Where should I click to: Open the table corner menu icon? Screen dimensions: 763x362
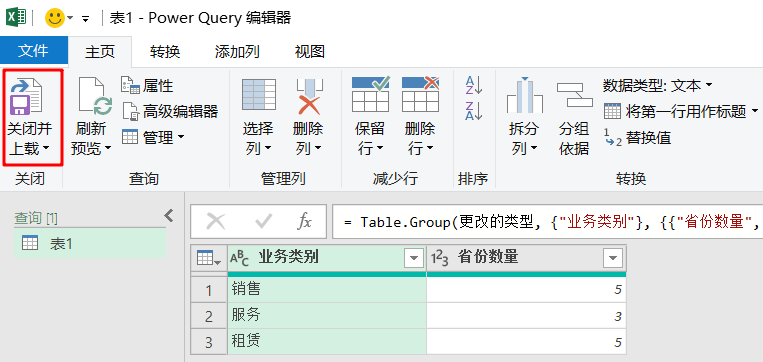pyautogui.click(x=209, y=258)
